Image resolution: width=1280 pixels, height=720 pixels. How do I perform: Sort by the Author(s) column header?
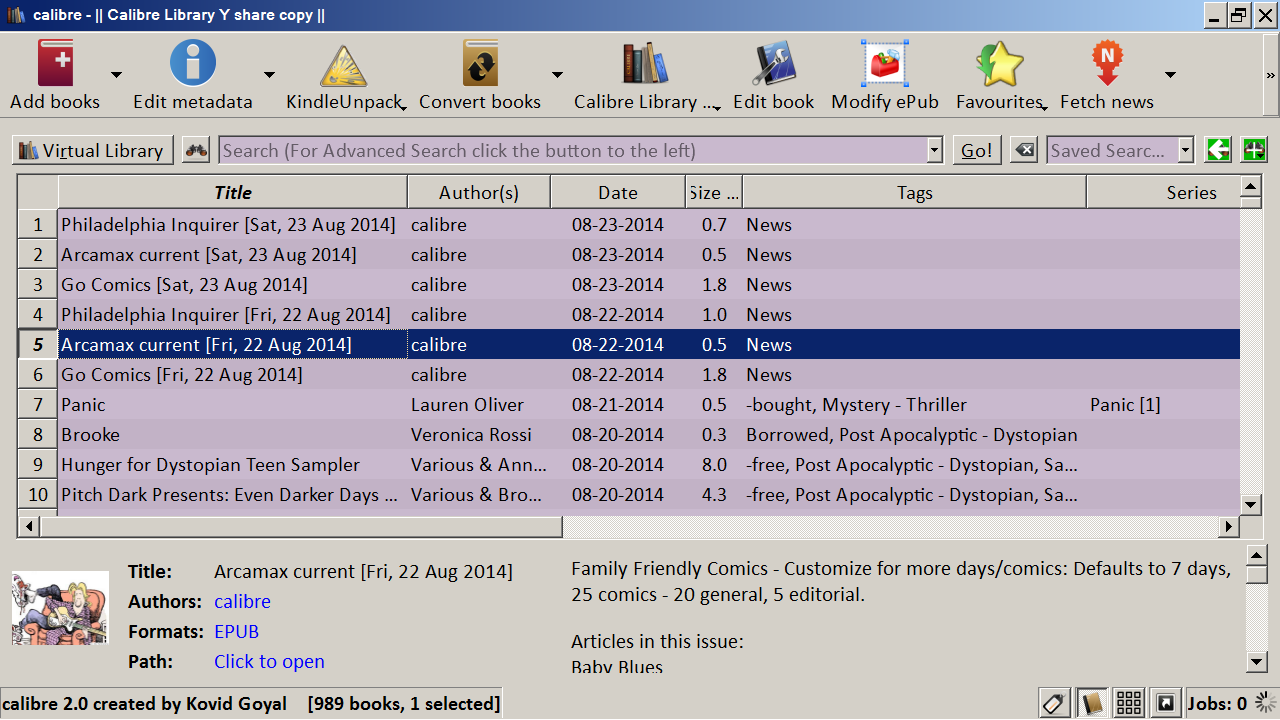pos(479,192)
